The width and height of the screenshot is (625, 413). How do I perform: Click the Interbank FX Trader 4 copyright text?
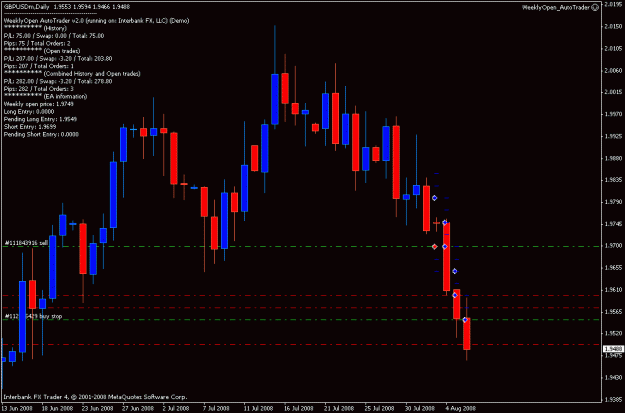click(x=95, y=397)
